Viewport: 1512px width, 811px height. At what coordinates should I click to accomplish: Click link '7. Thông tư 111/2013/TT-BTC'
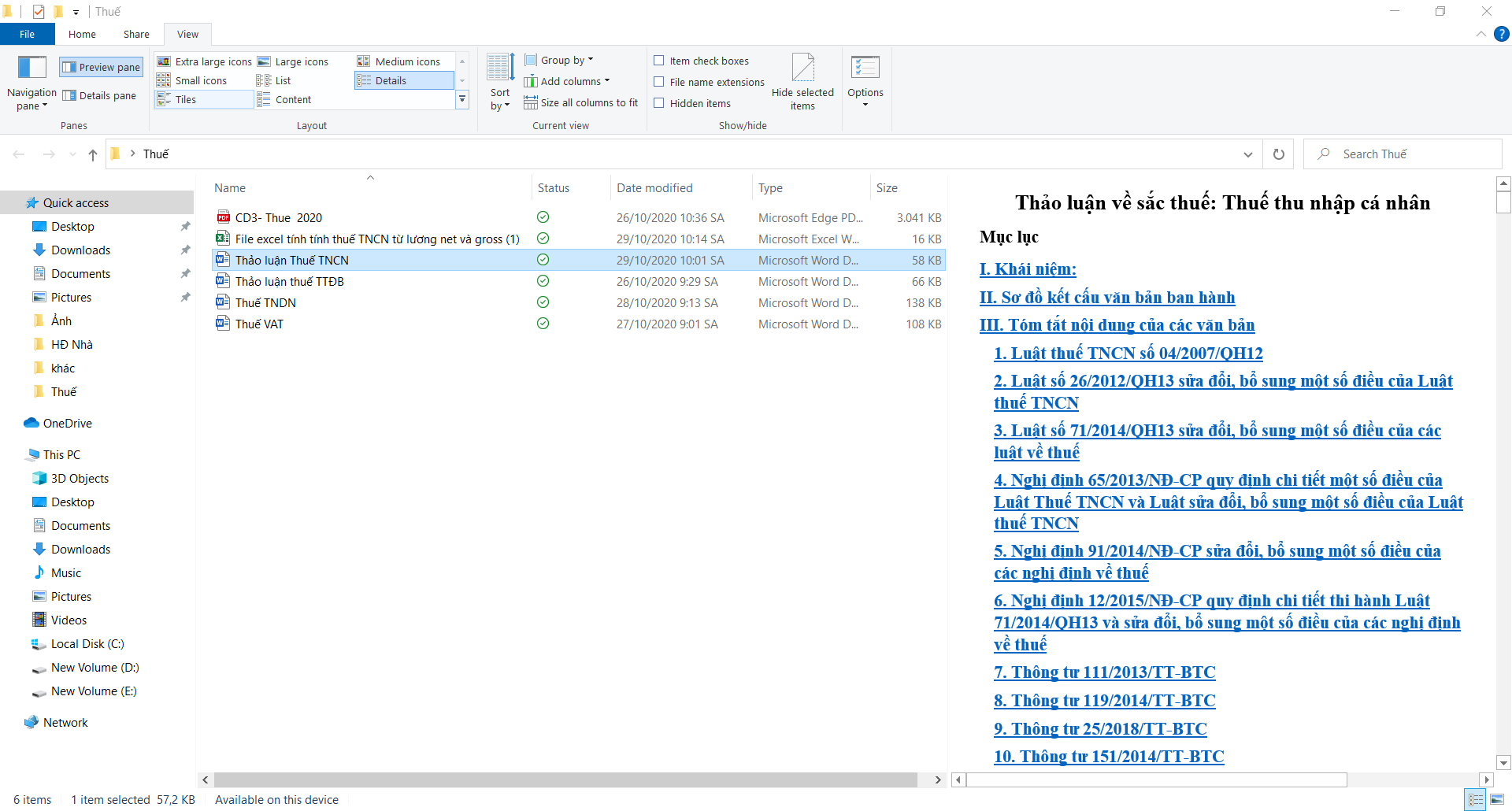[x=1104, y=672]
